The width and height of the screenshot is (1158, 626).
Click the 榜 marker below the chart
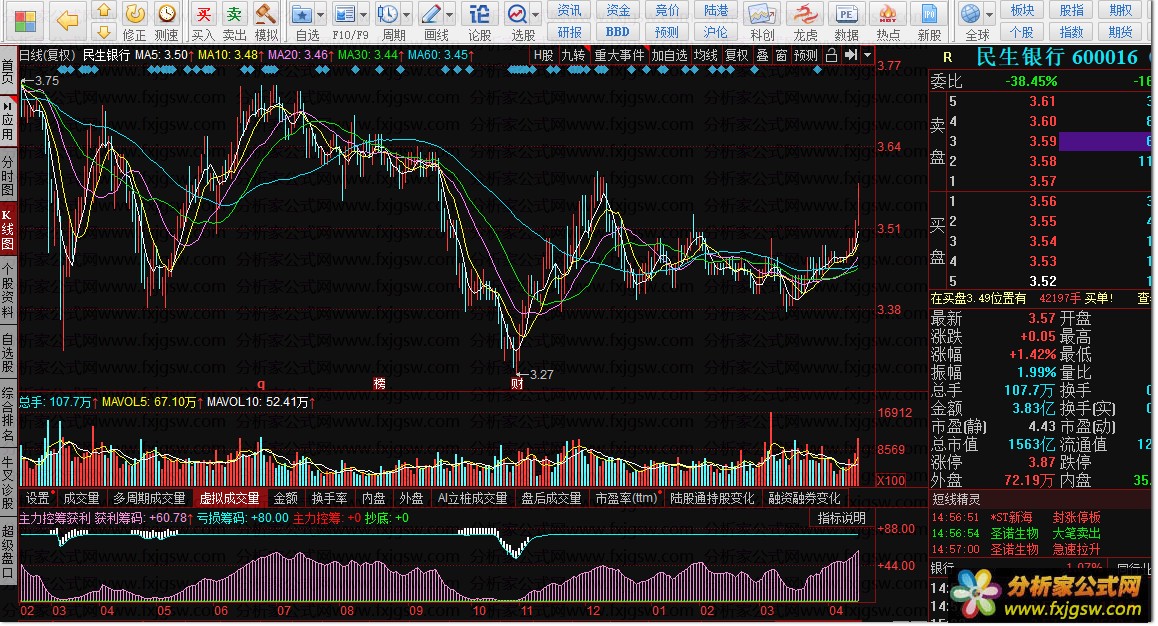click(380, 383)
